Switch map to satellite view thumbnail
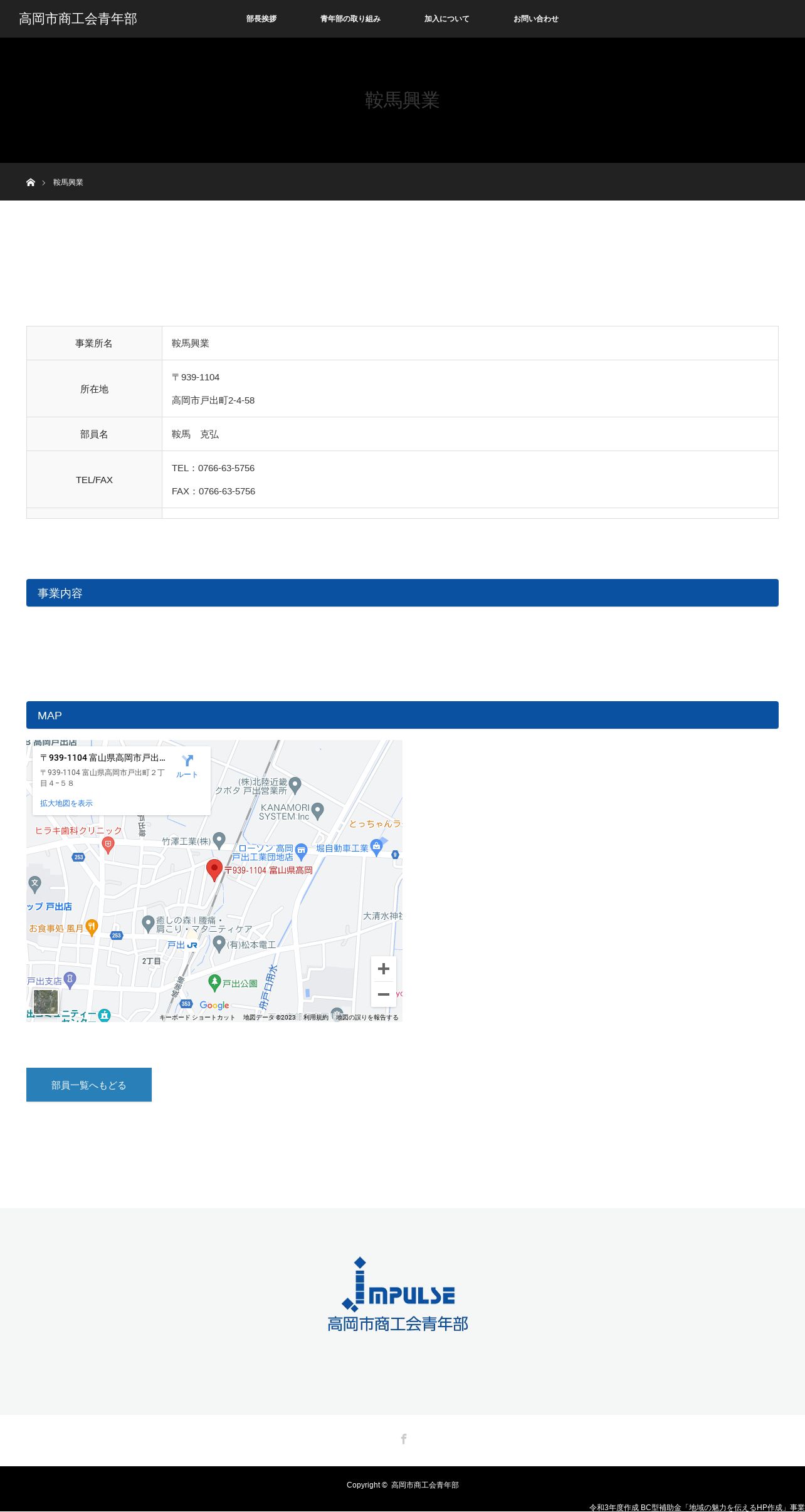The width and height of the screenshot is (805, 1512). pos(46,1002)
